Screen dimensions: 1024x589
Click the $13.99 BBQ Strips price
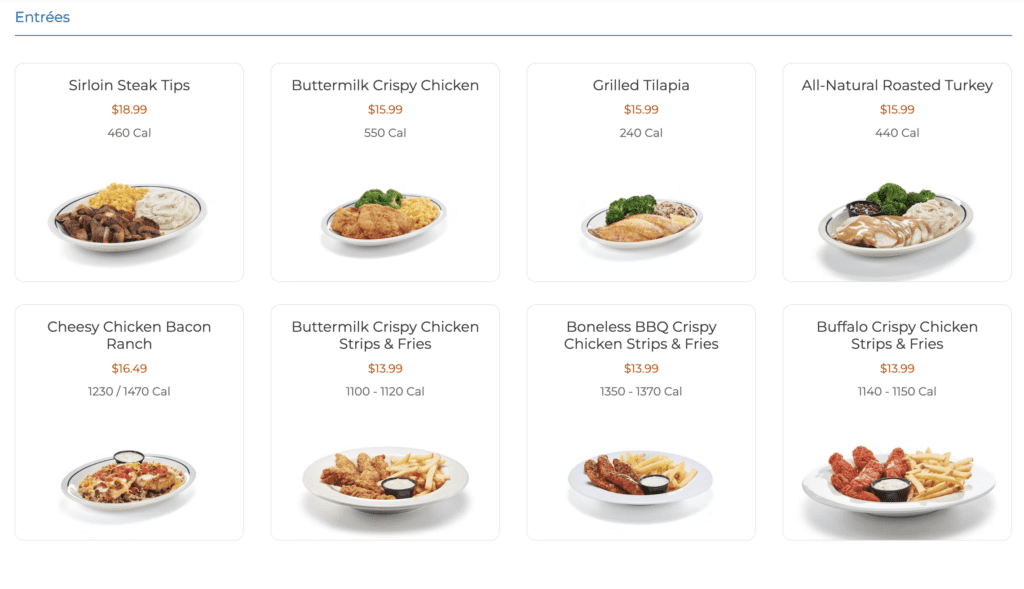(640, 368)
